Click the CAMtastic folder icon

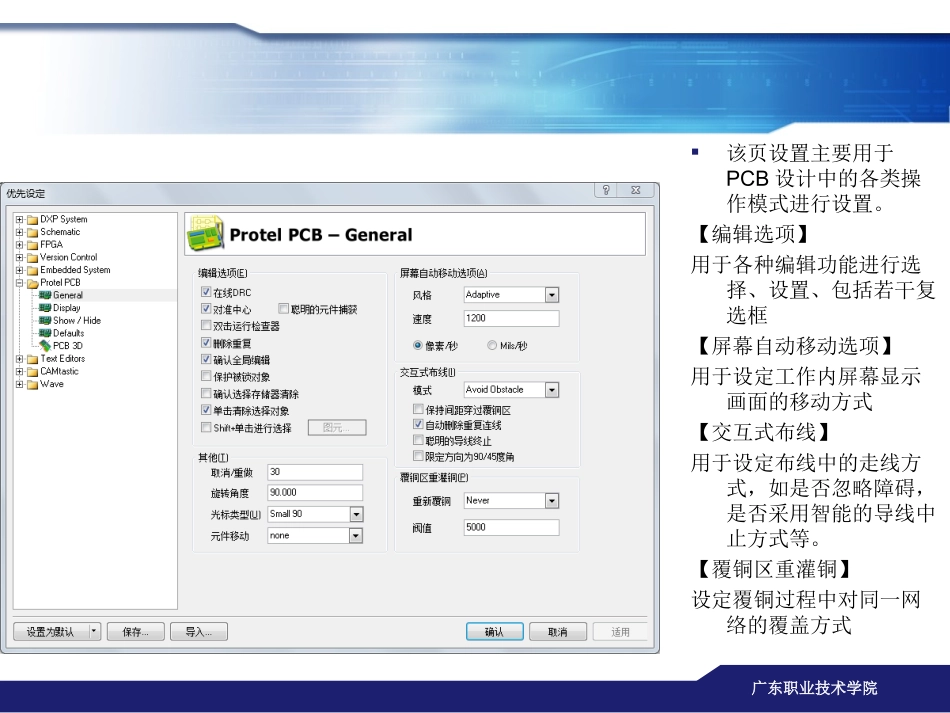pyautogui.click(x=33, y=372)
